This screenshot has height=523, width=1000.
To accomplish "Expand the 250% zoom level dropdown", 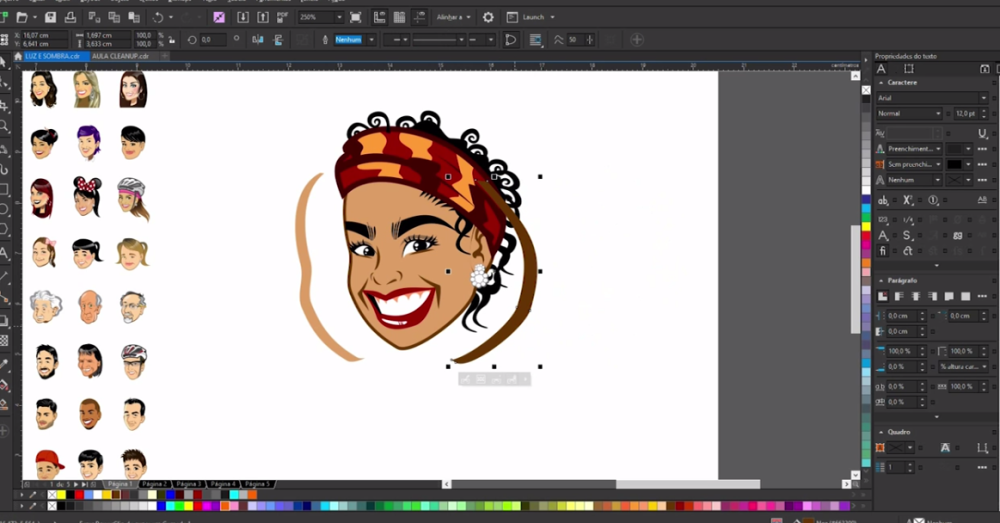I will tap(339, 17).
